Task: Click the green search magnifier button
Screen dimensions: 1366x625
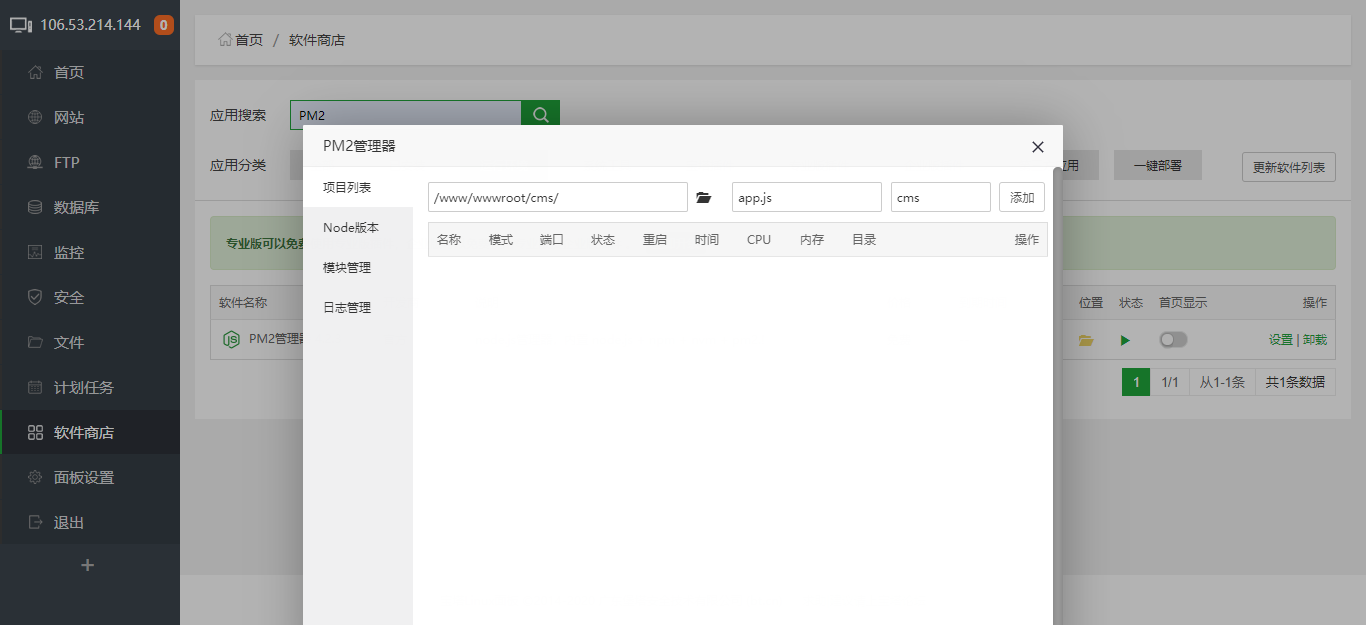Action: click(541, 115)
